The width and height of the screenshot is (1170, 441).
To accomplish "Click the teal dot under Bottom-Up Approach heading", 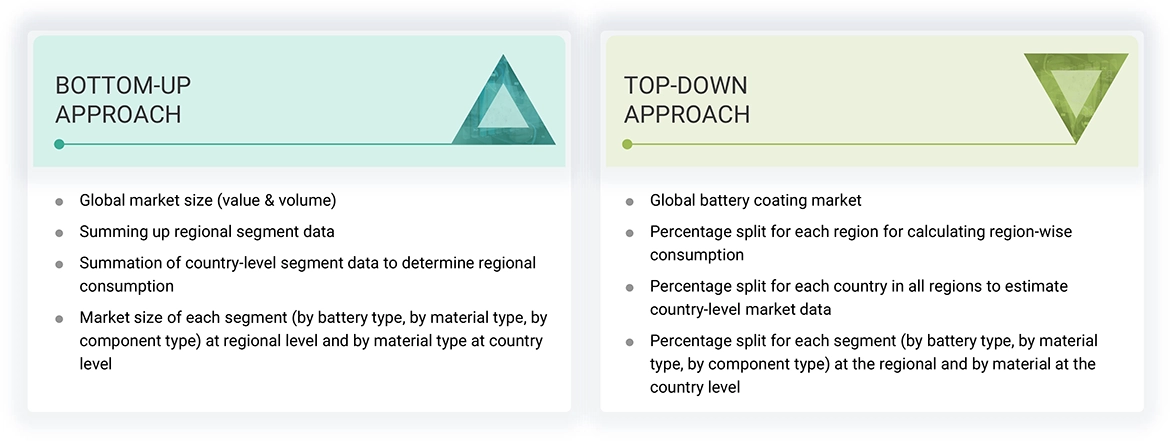I will pyautogui.click(x=60, y=144).
